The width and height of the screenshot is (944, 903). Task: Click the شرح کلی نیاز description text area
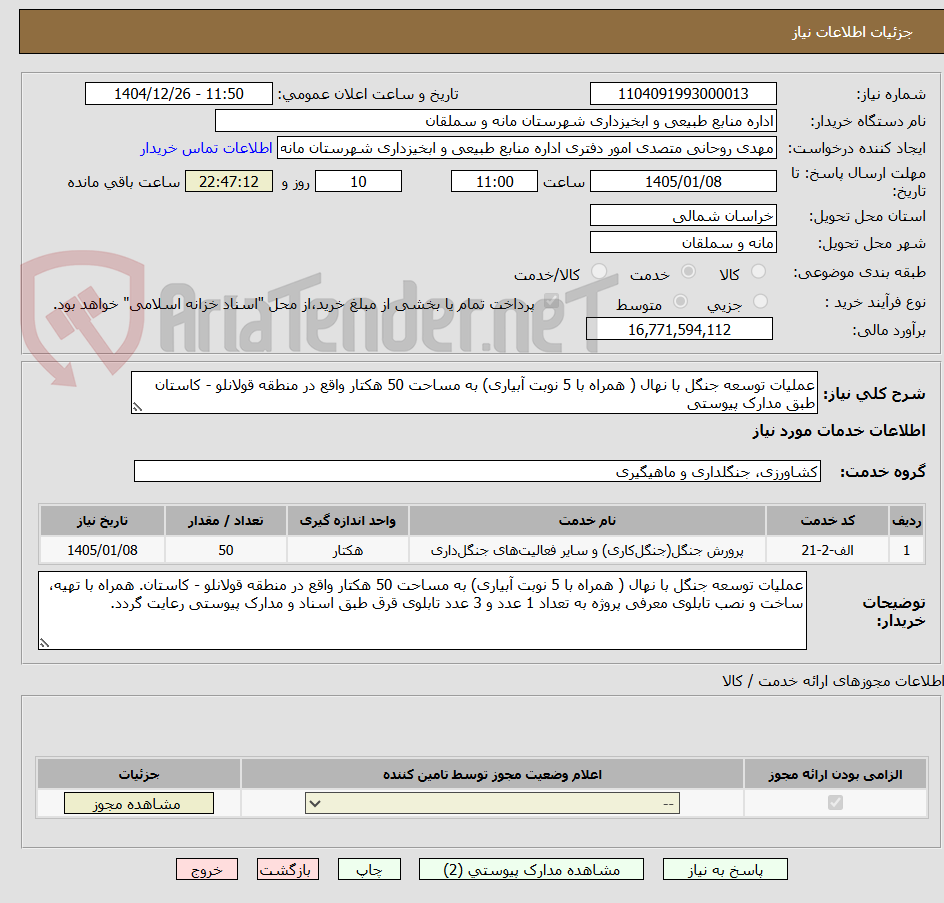tap(474, 393)
